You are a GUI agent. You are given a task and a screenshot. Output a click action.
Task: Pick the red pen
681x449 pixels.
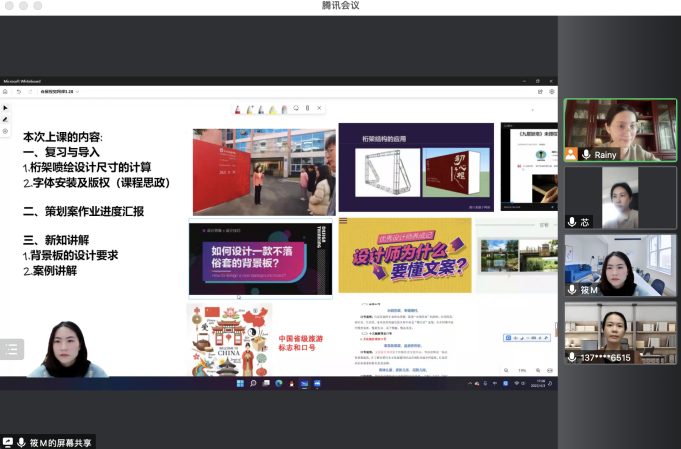pyautogui.click(x=238, y=109)
